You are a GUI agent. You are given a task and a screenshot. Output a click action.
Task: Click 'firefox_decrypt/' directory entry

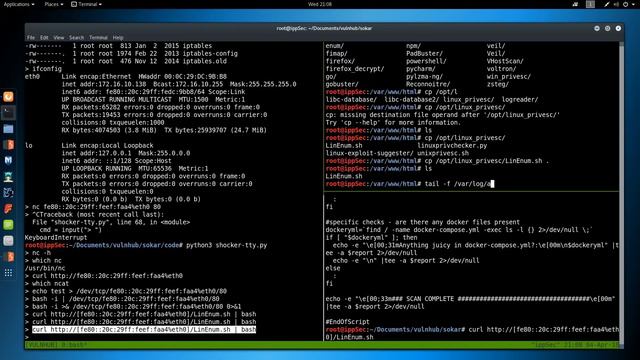pos(355,69)
